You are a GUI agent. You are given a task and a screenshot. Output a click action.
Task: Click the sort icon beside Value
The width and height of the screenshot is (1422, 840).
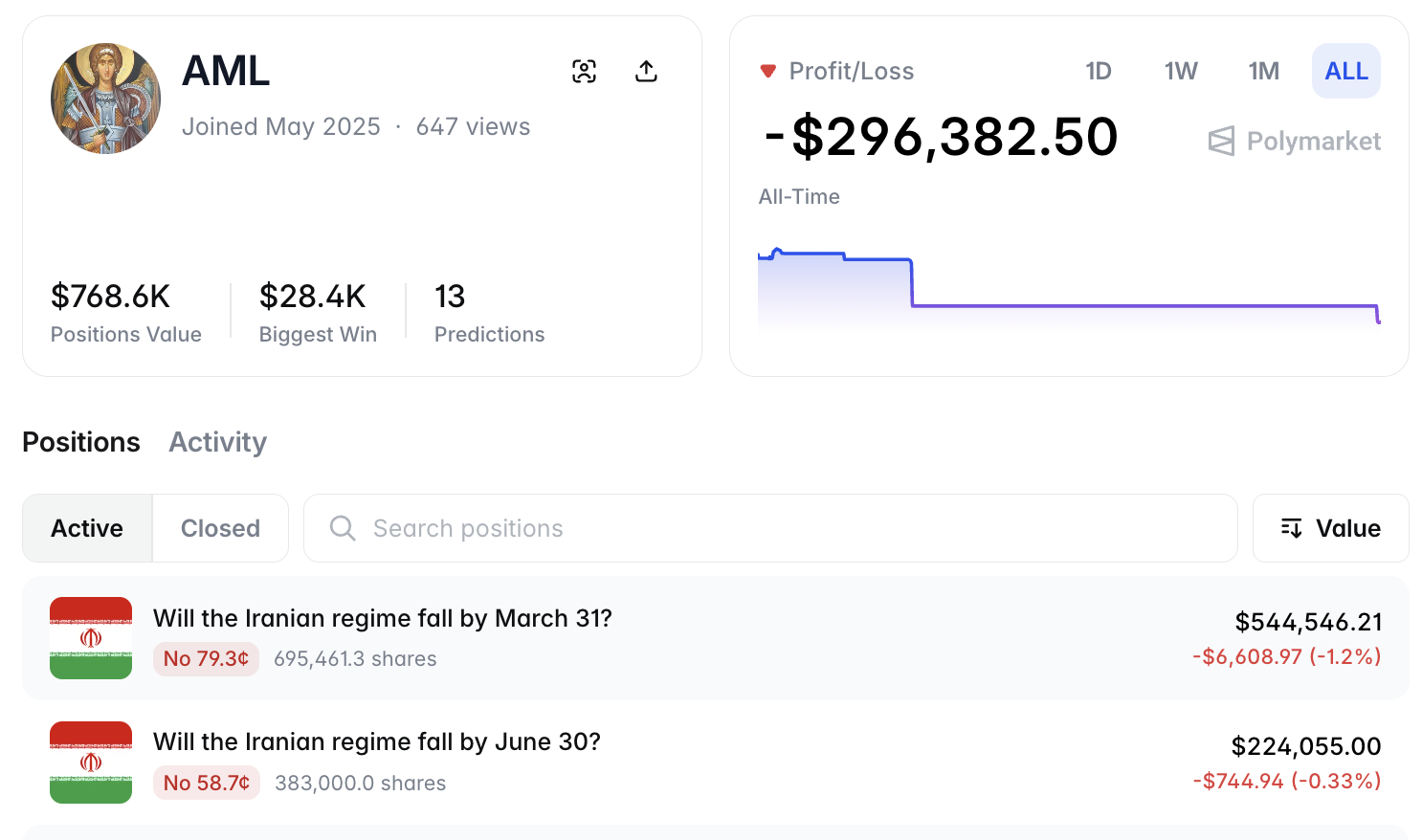pyautogui.click(x=1291, y=528)
